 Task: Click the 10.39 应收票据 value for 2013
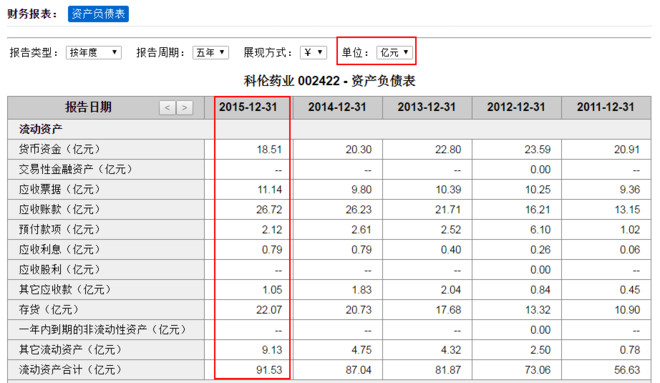click(449, 189)
